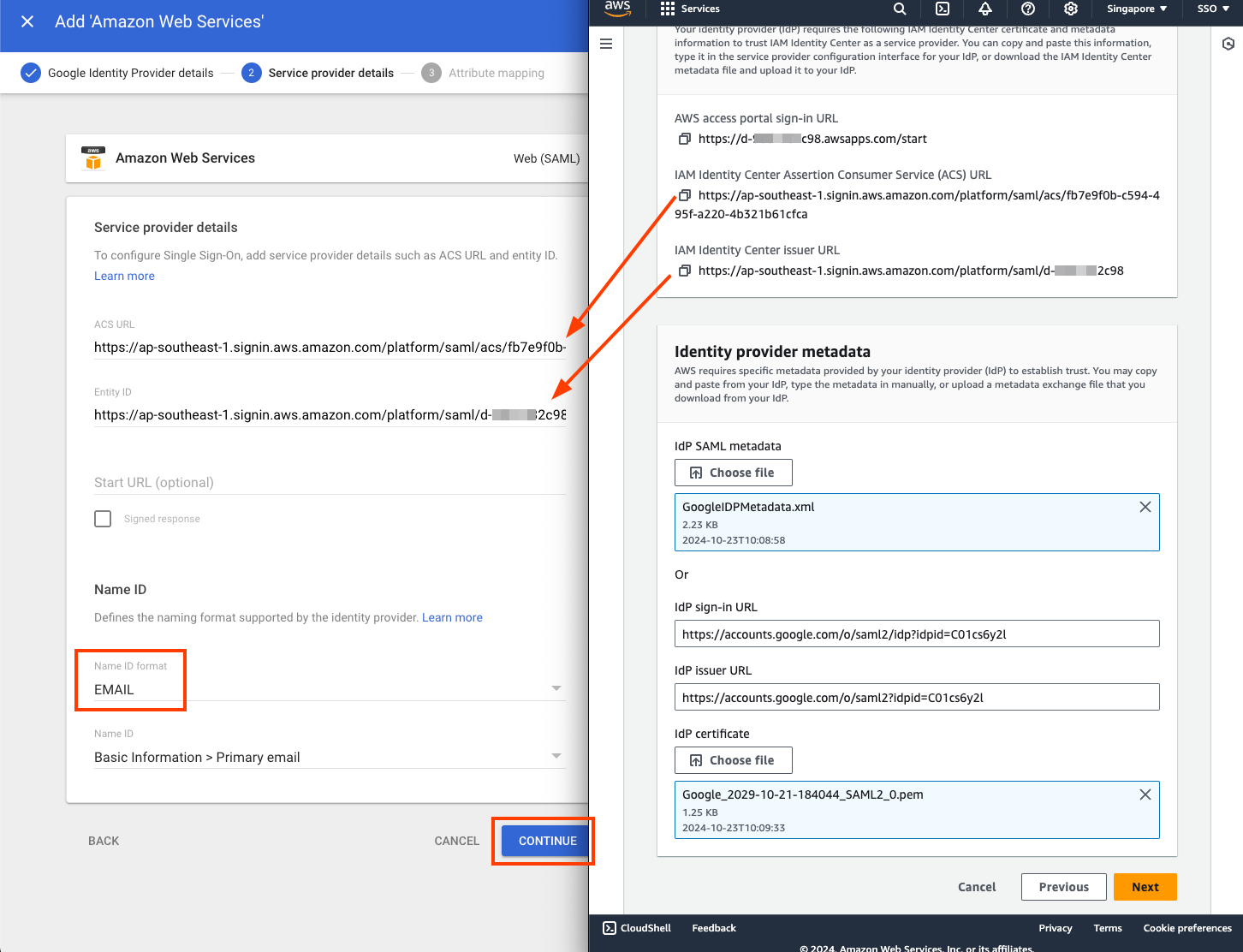Click the Amazon Web Services app logo

[93, 158]
